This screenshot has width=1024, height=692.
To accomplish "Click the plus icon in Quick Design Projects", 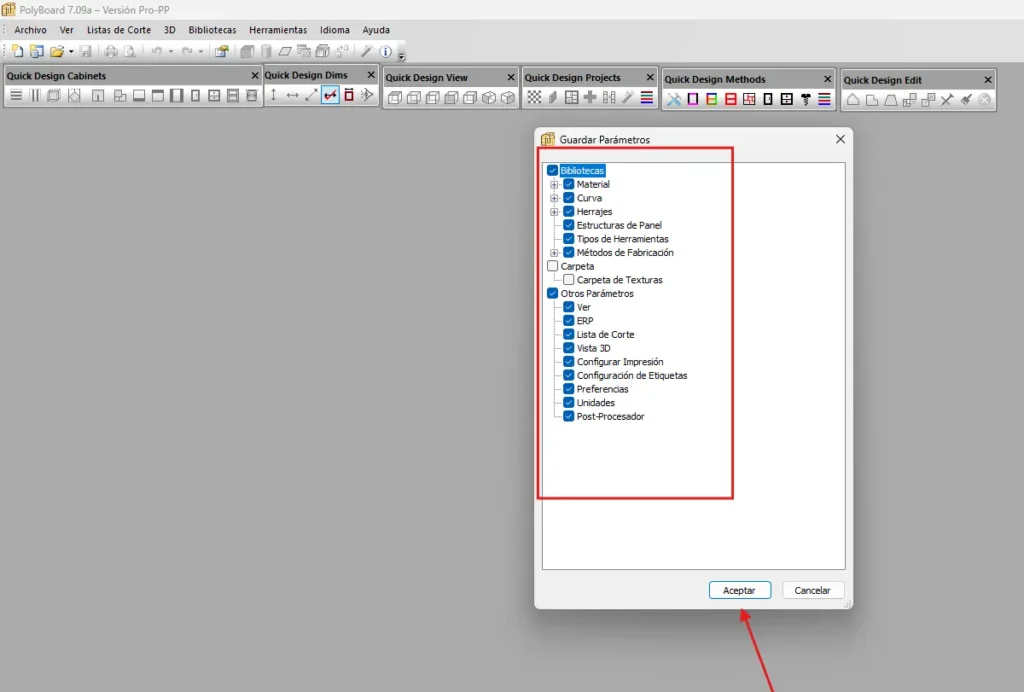I will (590, 97).
